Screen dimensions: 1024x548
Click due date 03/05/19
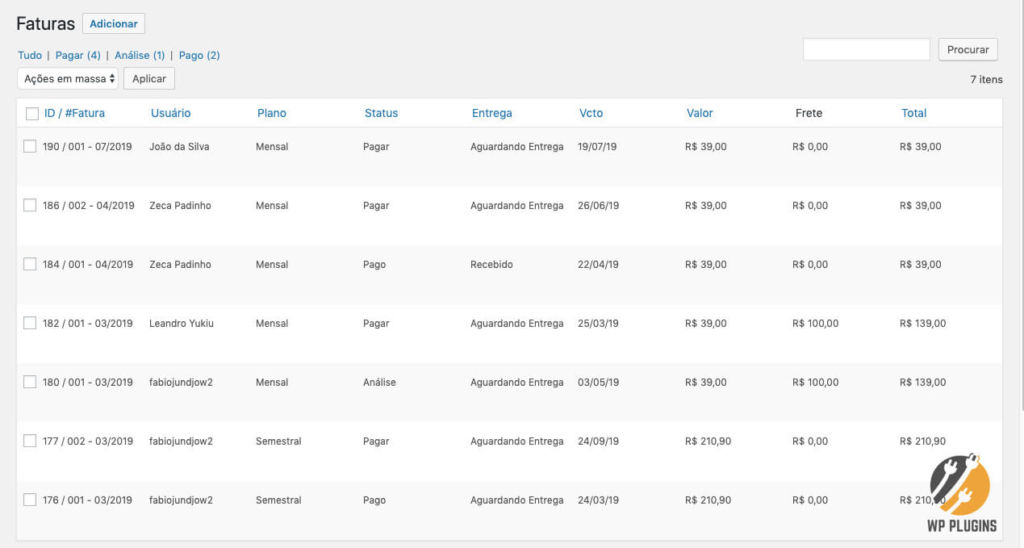tap(598, 382)
